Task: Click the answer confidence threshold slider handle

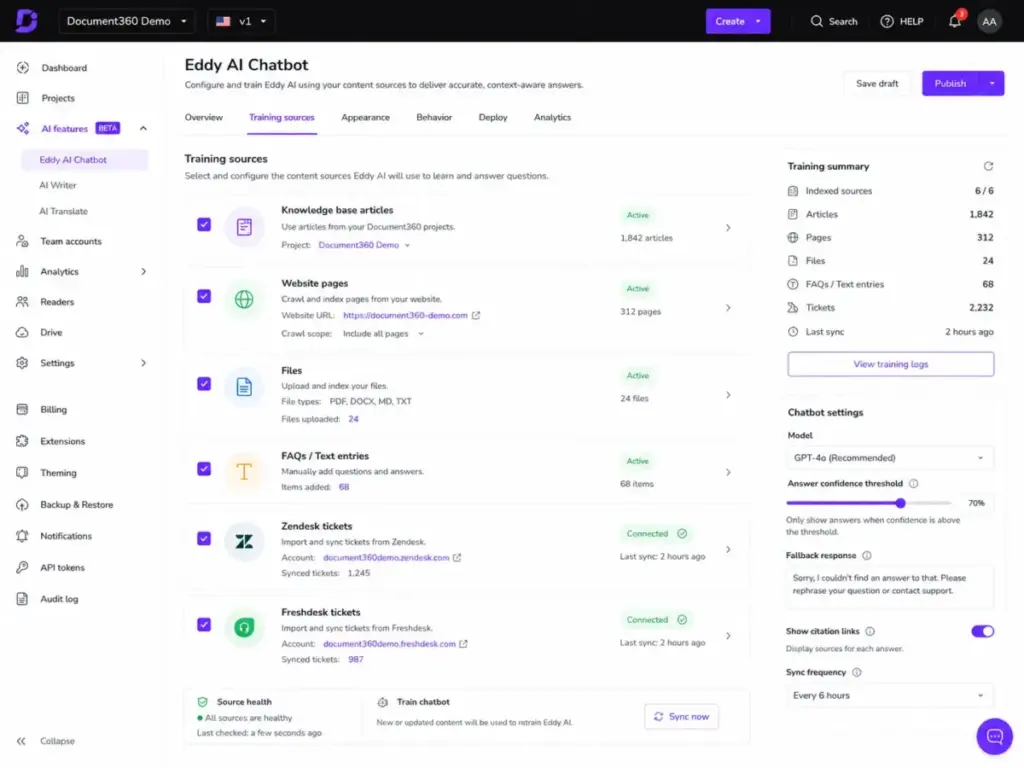Action: tap(901, 503)
